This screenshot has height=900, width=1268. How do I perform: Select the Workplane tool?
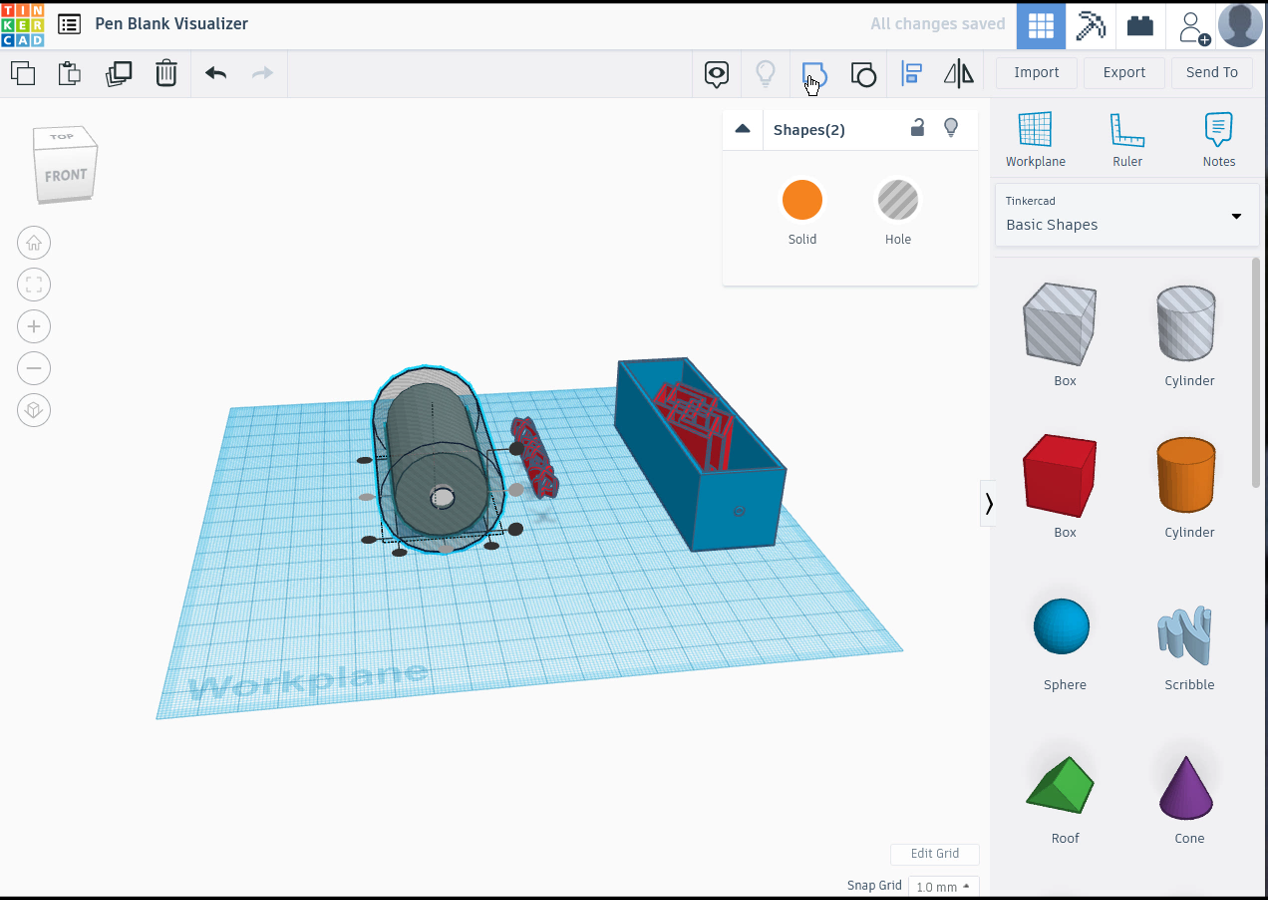tap(1035, 139)
